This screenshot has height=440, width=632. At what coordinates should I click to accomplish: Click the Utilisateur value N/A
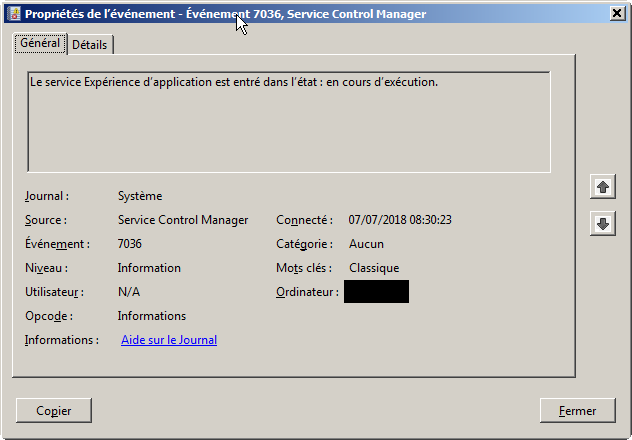point(129,292)
